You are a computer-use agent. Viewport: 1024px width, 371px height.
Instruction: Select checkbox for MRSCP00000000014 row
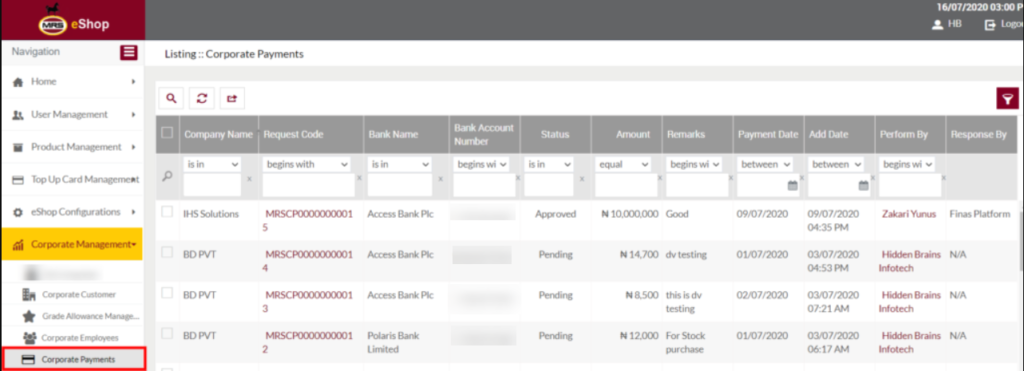(167, 252)
